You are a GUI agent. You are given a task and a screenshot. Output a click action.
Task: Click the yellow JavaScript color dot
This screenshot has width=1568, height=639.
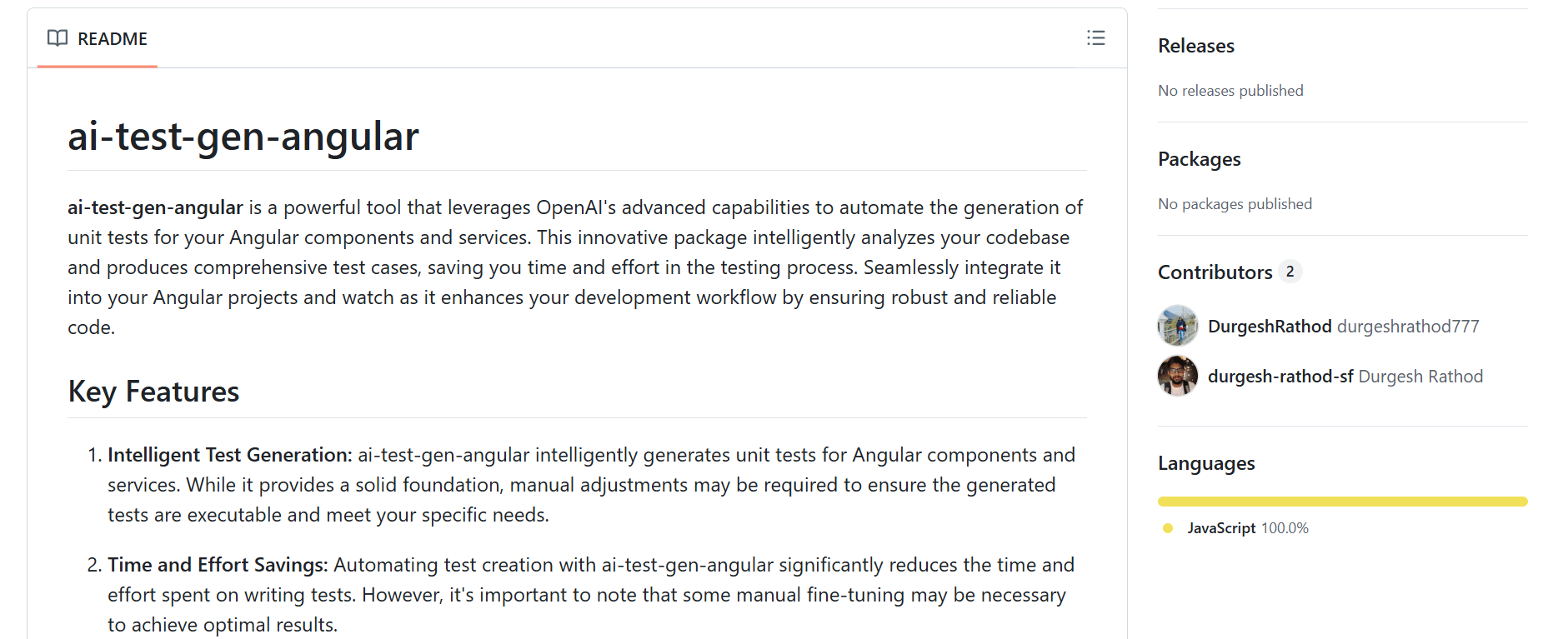1168,528
